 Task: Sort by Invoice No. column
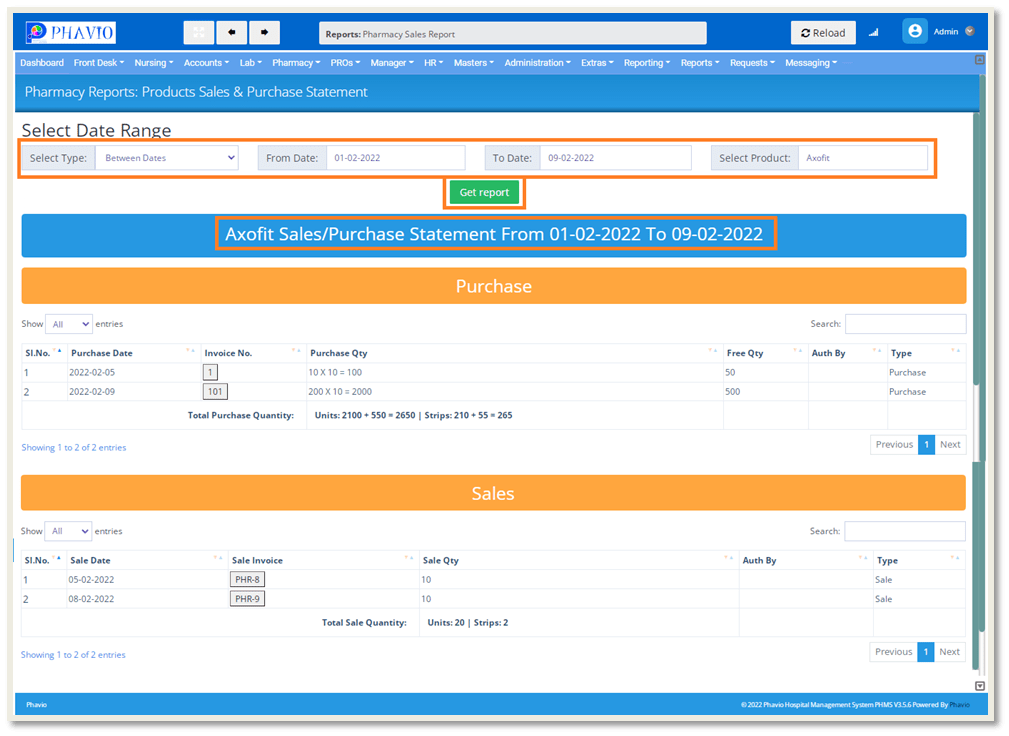(x=253, y=353)
